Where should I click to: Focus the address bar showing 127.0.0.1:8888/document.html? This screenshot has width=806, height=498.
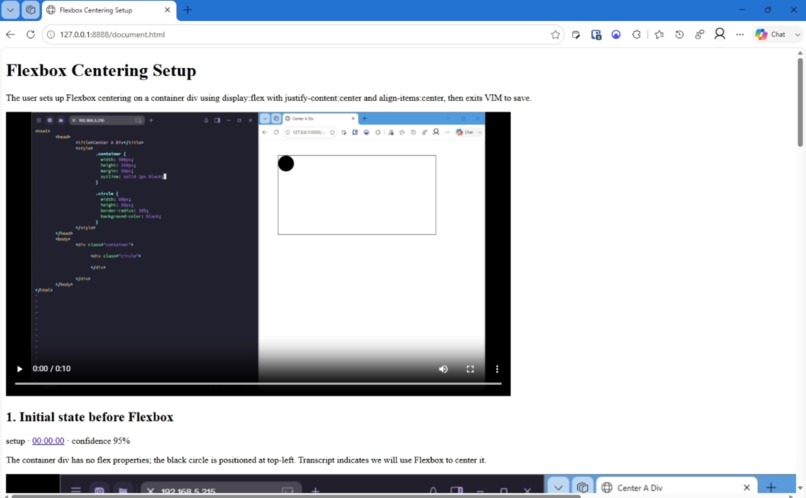(303, 34)
